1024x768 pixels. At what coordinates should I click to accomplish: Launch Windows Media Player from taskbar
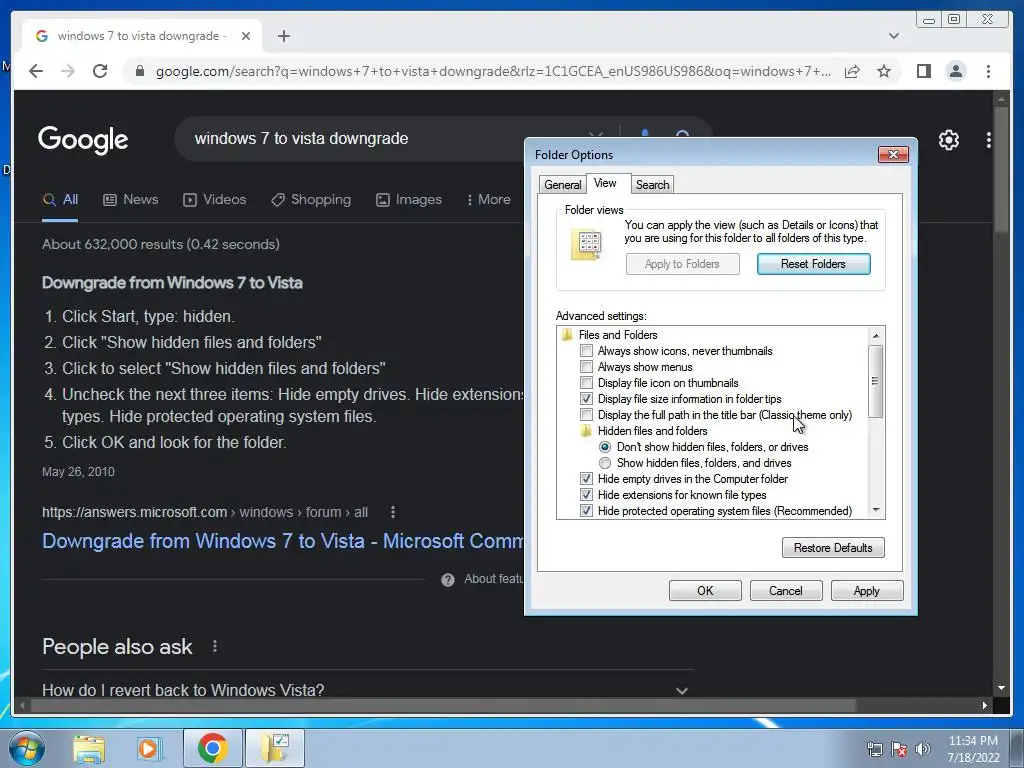149,748
